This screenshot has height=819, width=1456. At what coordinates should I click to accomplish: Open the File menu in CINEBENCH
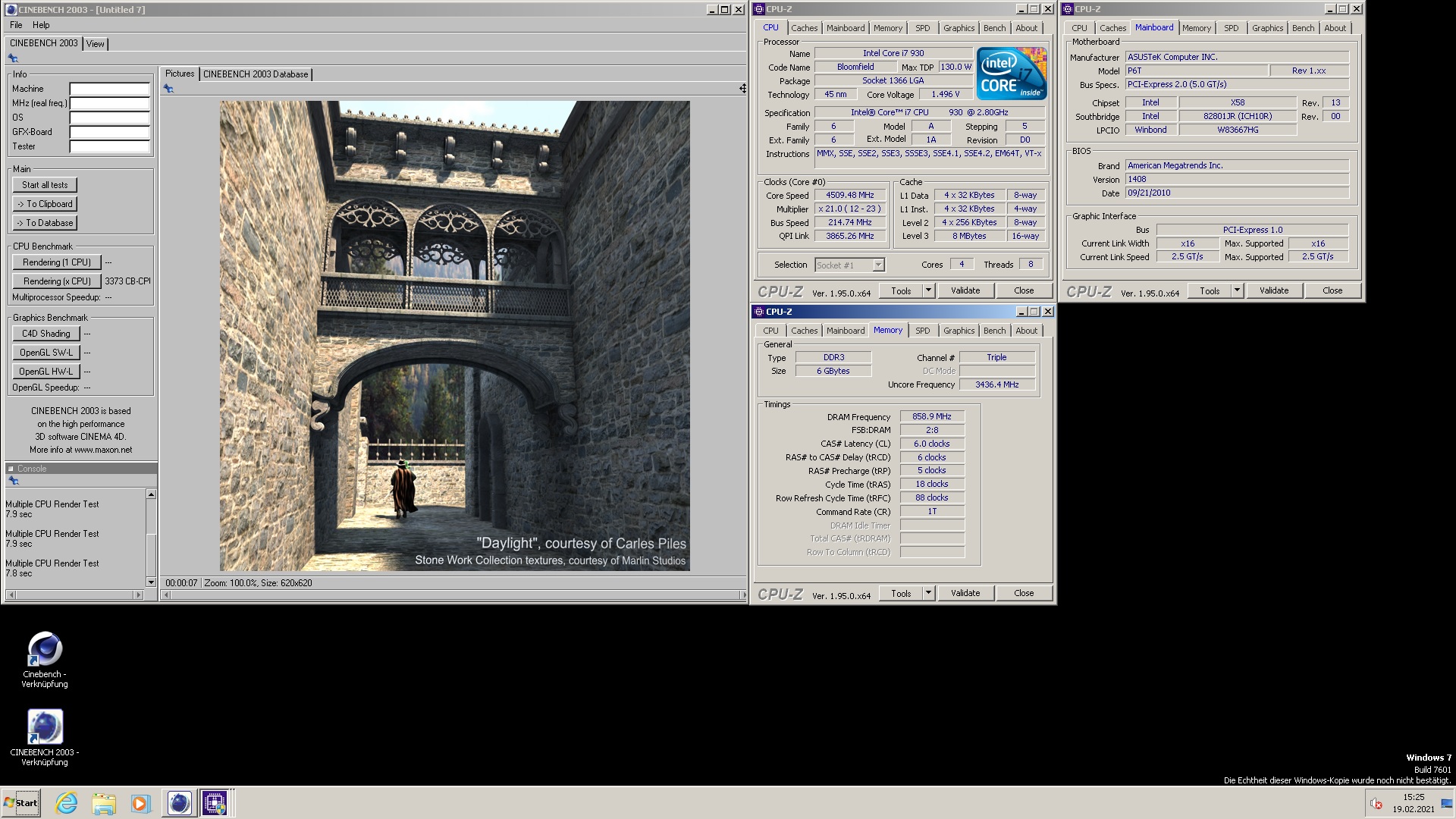(x=16, y=25)
